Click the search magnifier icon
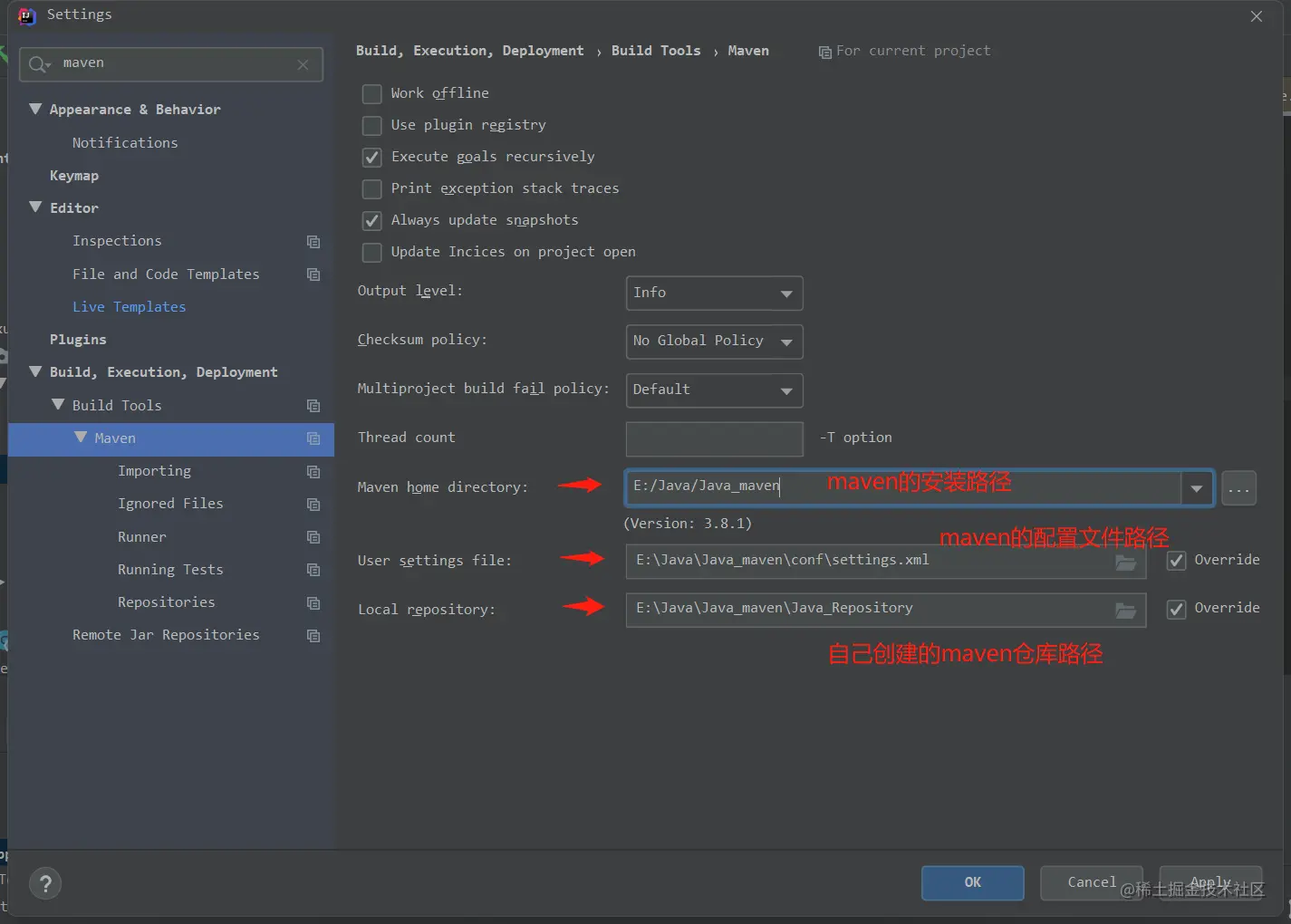The image size is (1291, 924). coord(39,64)
